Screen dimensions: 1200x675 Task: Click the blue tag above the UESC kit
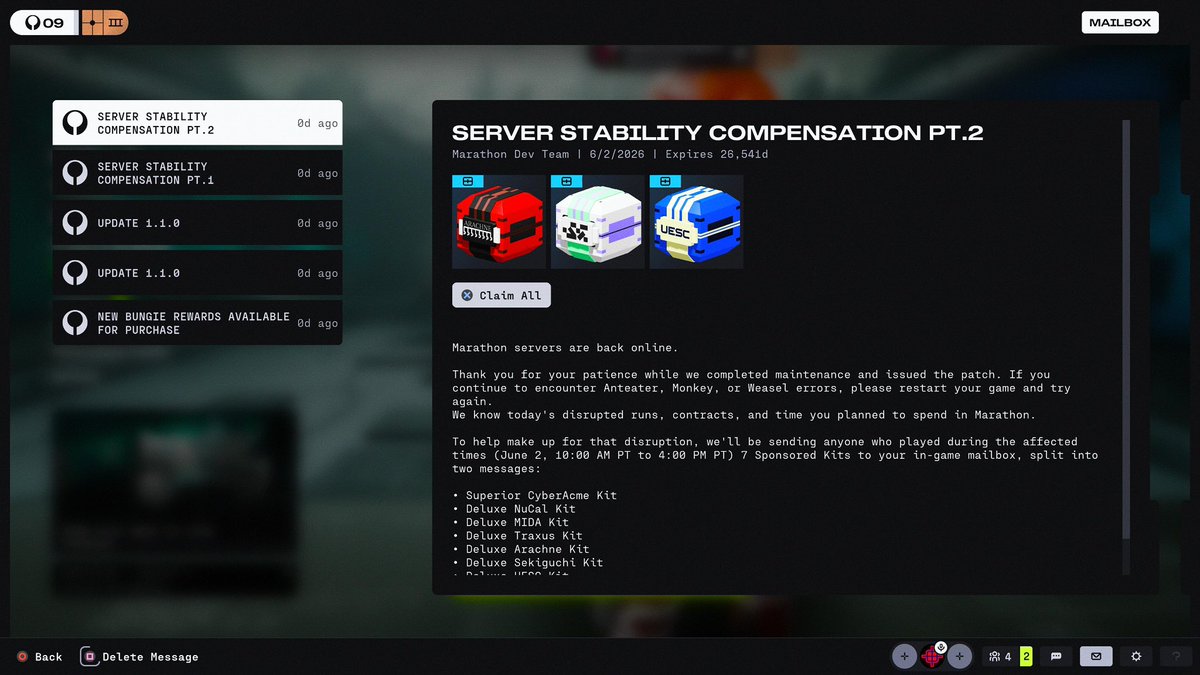tap(665, 181)
